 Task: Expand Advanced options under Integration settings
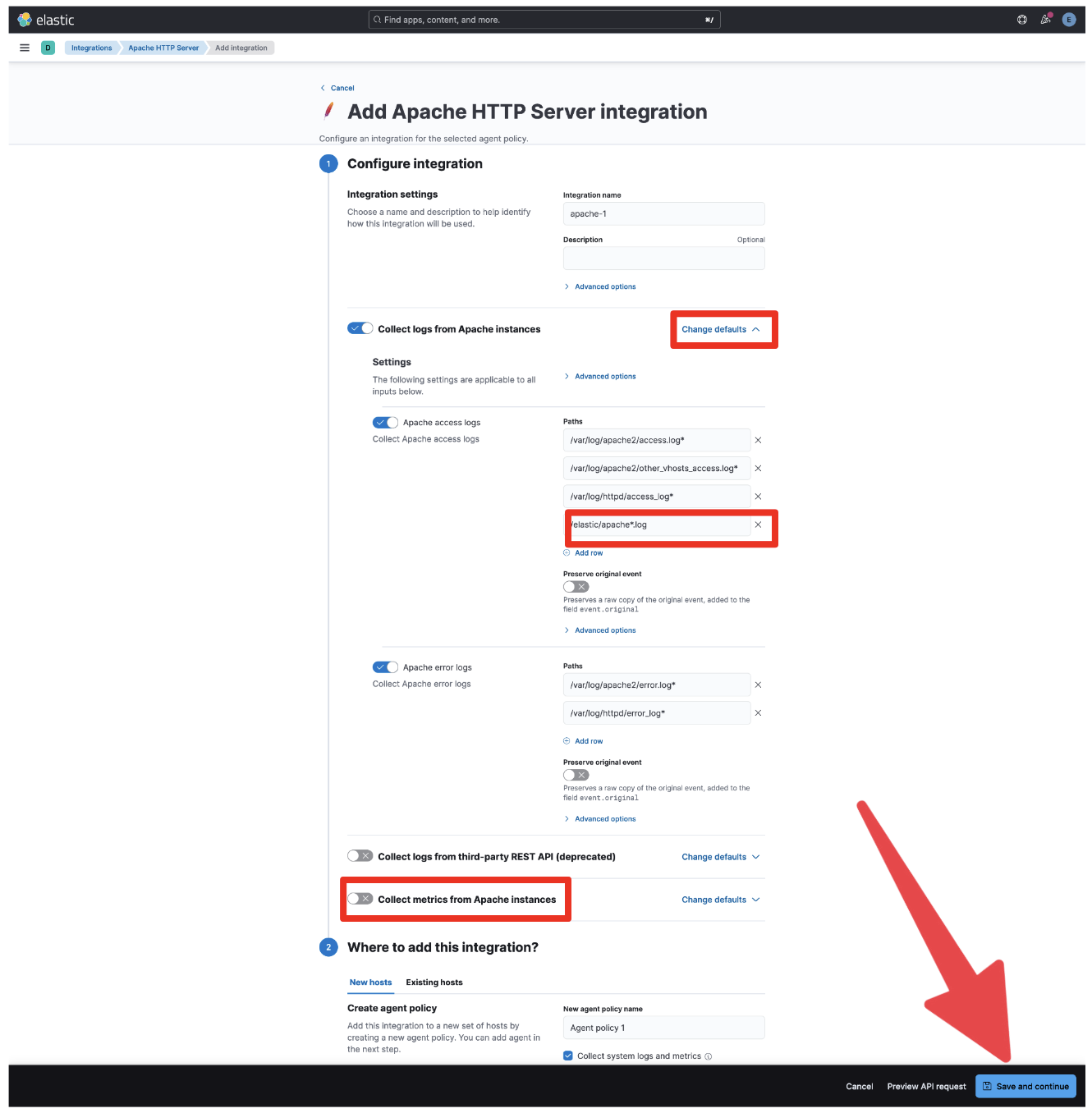click(600, 286)
